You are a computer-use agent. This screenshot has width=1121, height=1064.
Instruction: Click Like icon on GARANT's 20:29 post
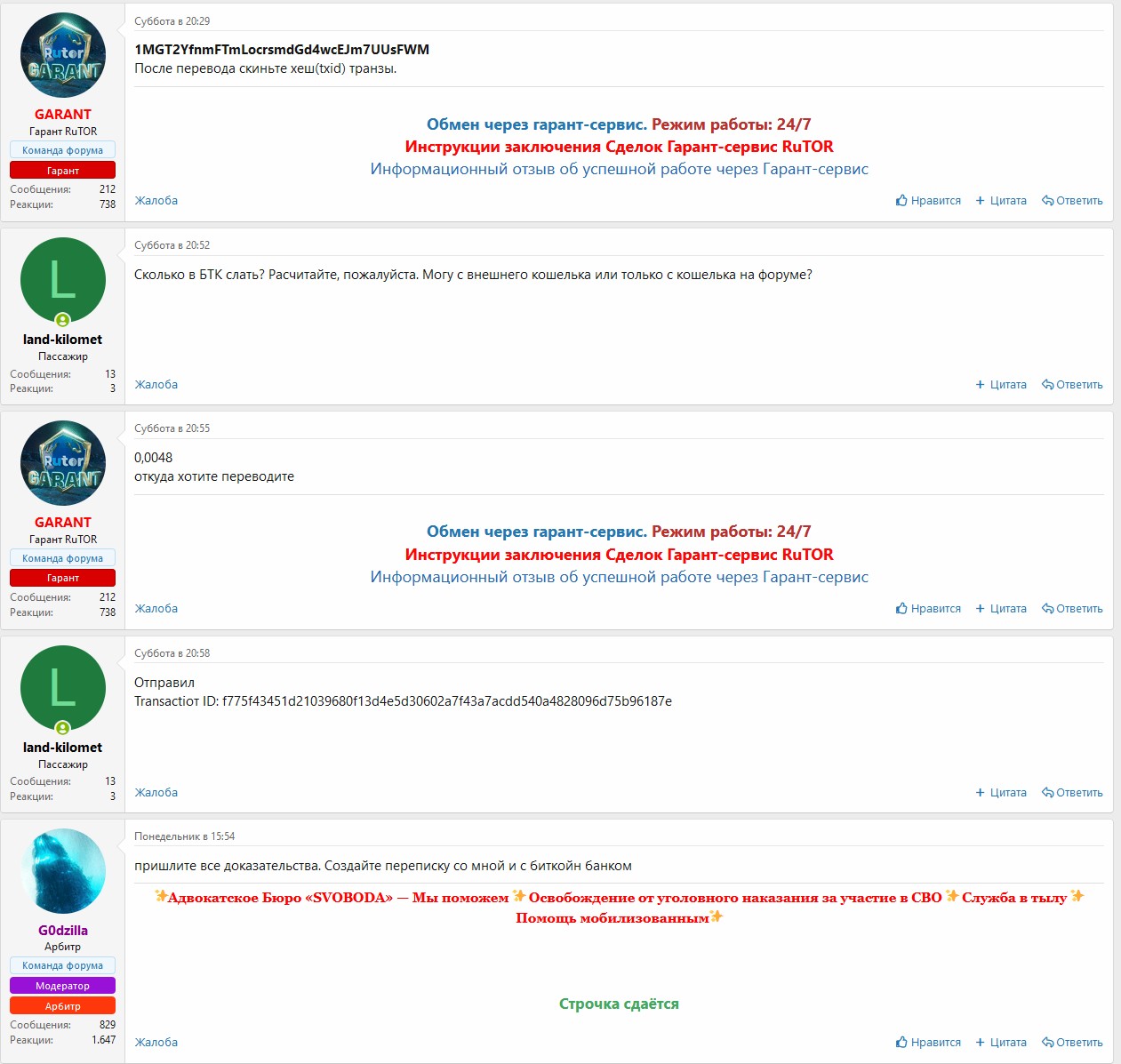901,201
